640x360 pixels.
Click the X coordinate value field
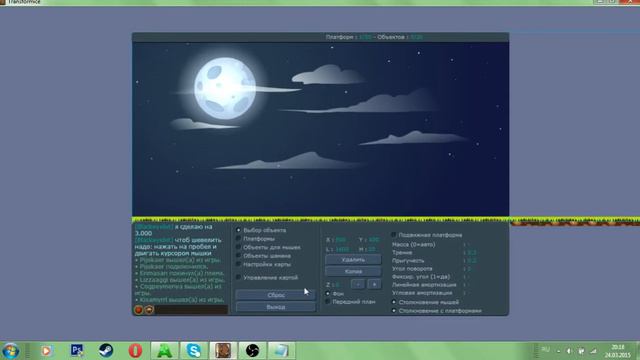point(340,240)
